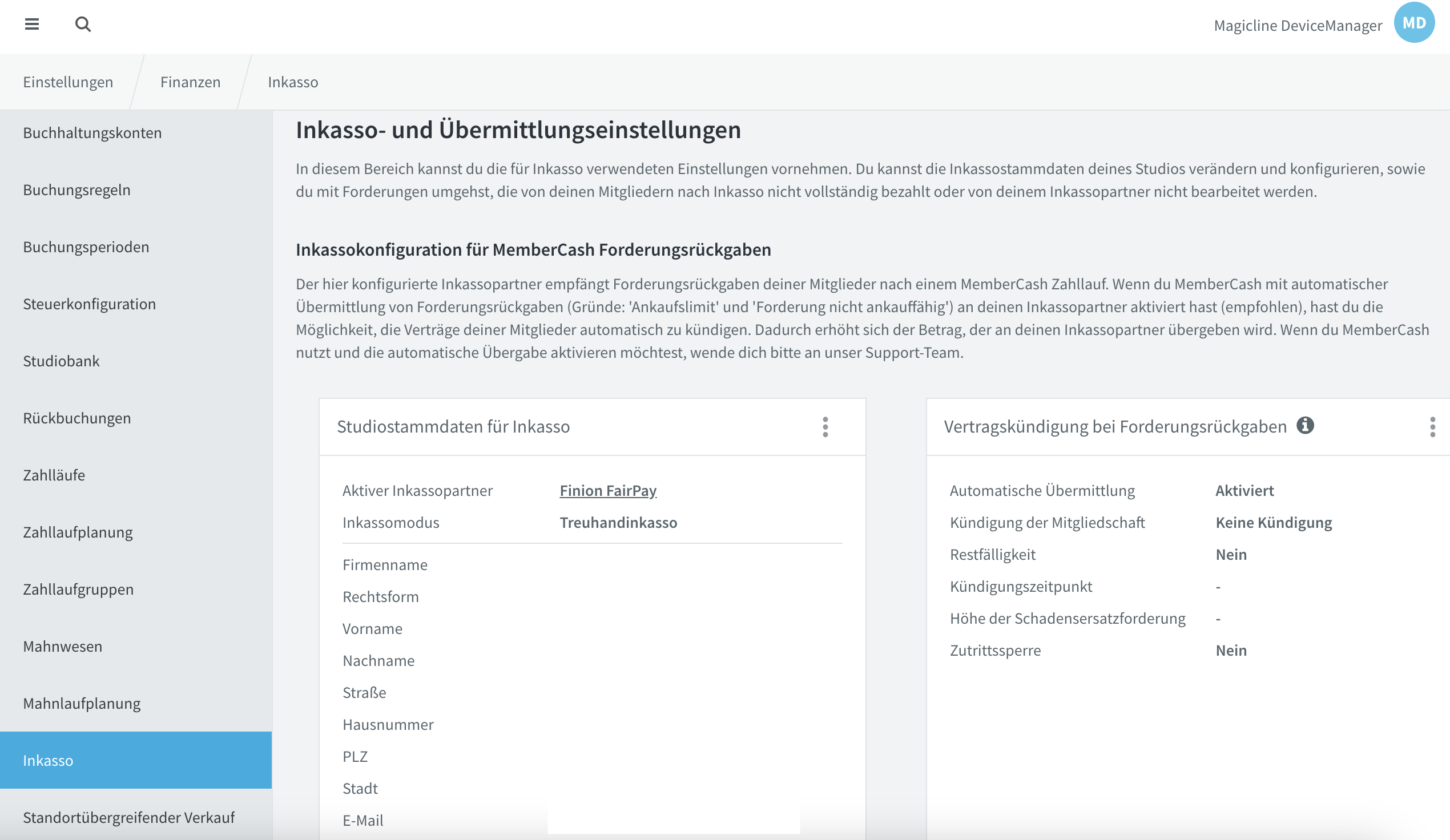Click the Aktiviert value for Automatische Übermittlung

click(x=1244, y=490)
